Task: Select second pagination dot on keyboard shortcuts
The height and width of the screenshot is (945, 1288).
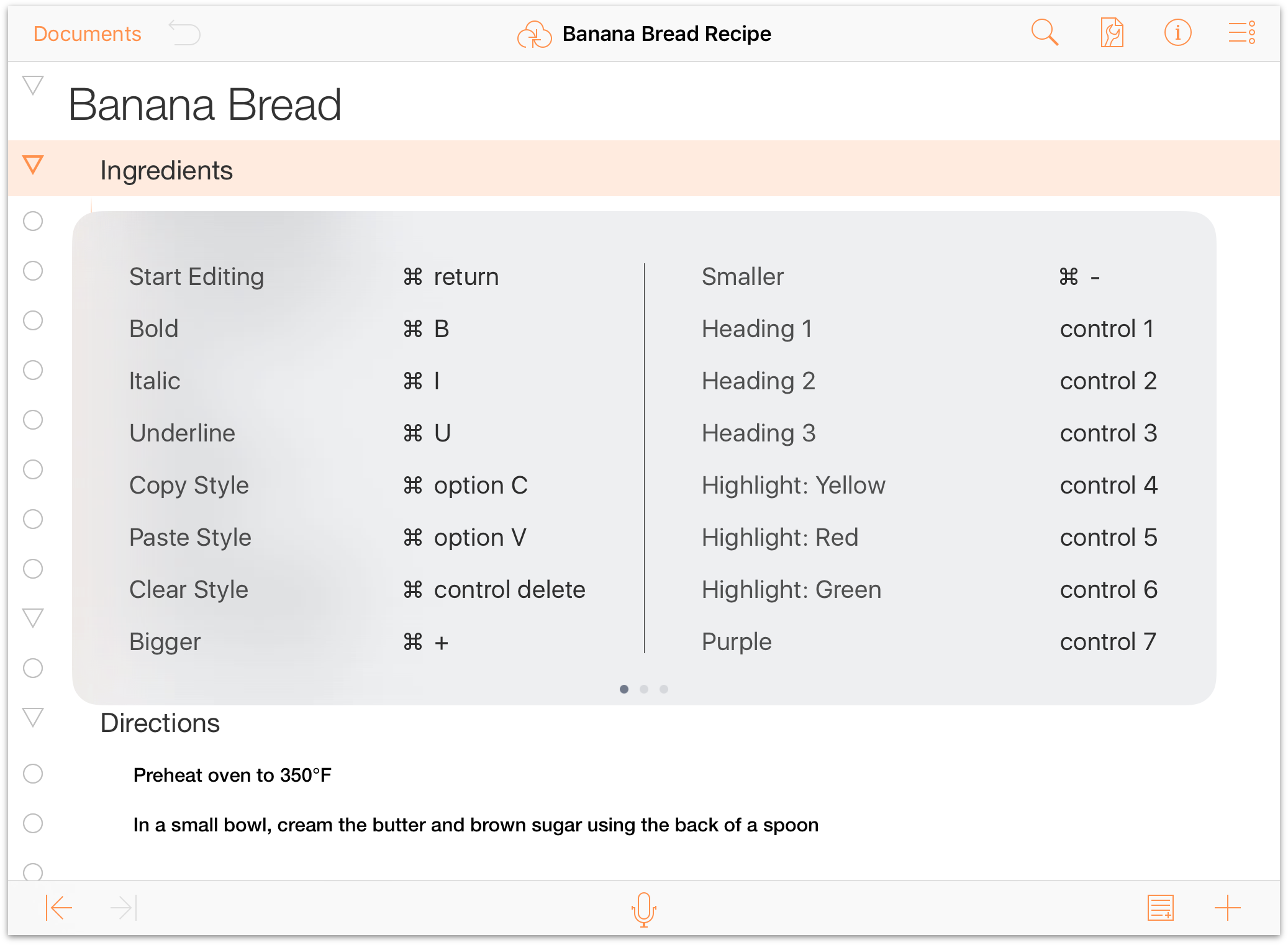Action: coord(644,688)
